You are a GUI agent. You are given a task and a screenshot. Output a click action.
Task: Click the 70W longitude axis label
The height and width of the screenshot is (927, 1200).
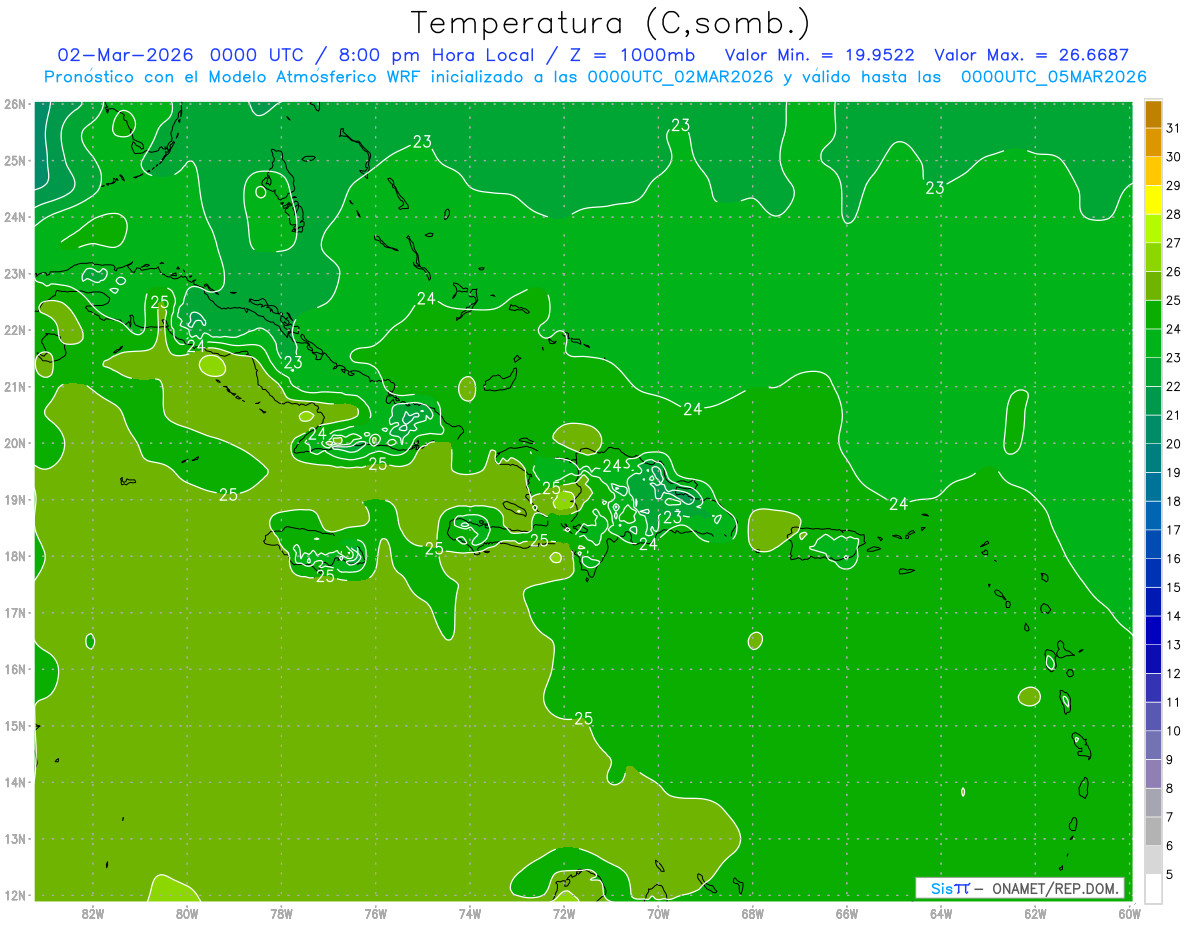658,913
